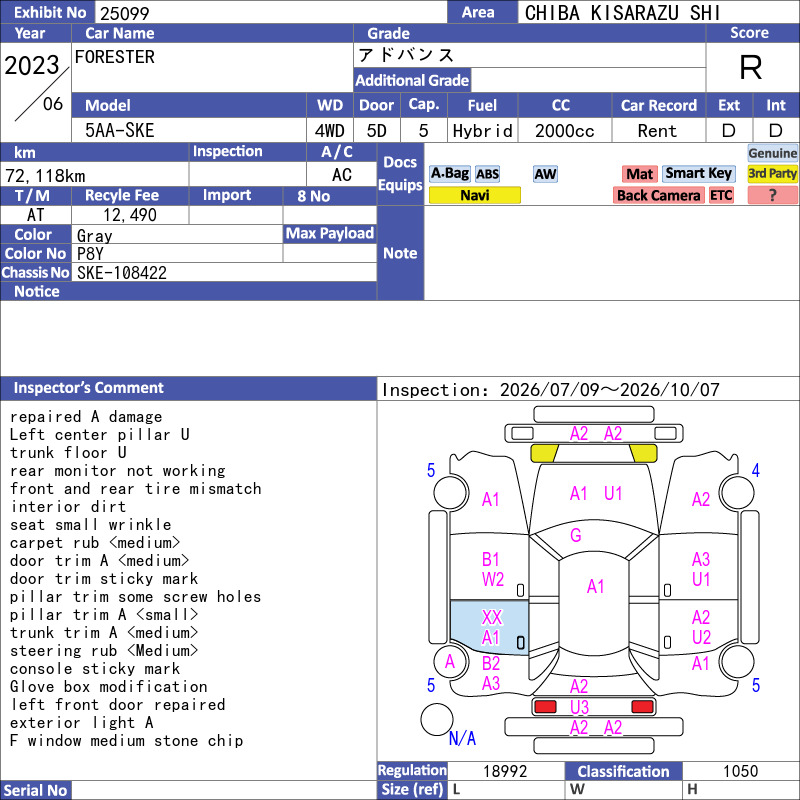Click the grade text アドバンス
The image size is (800, 800).
[406, 55]
